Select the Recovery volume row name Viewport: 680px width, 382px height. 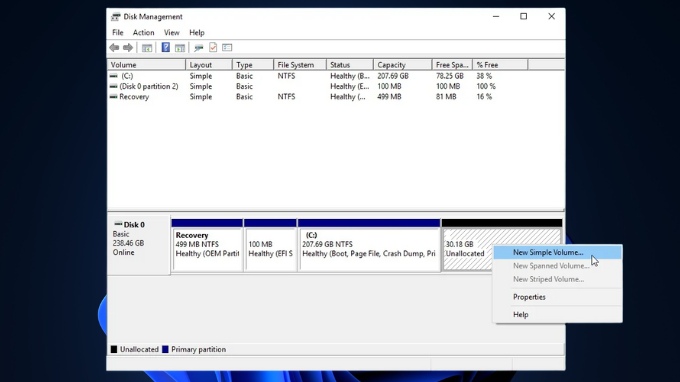(134, 97)
